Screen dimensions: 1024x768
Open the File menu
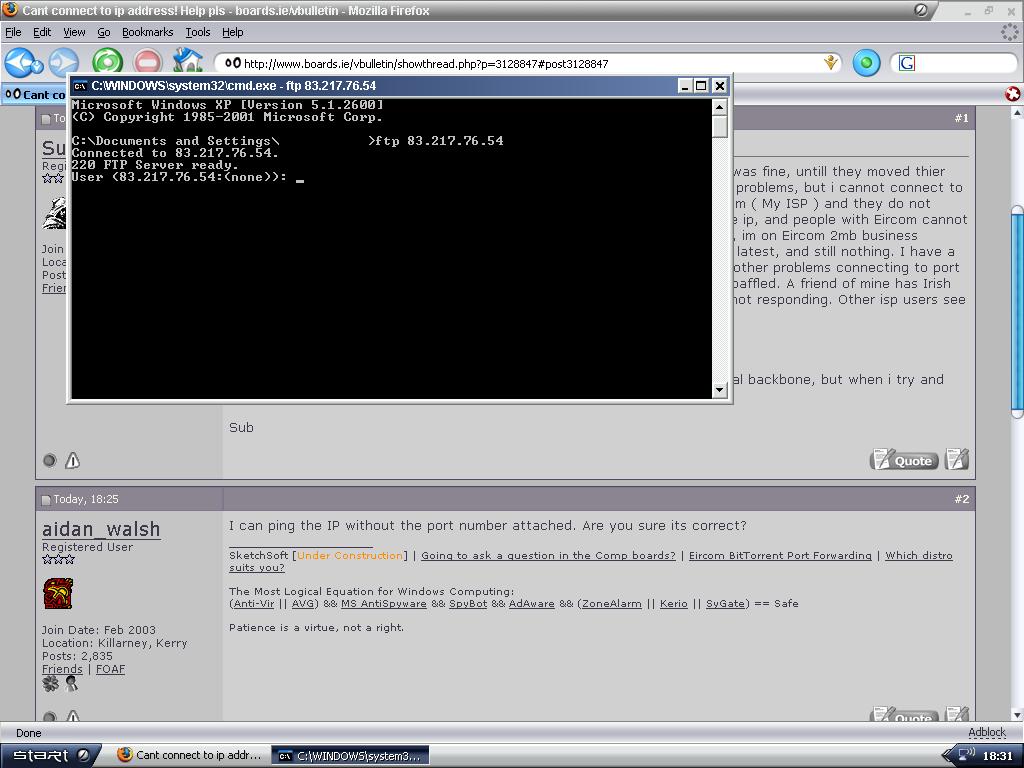click(x=13, y=32)
